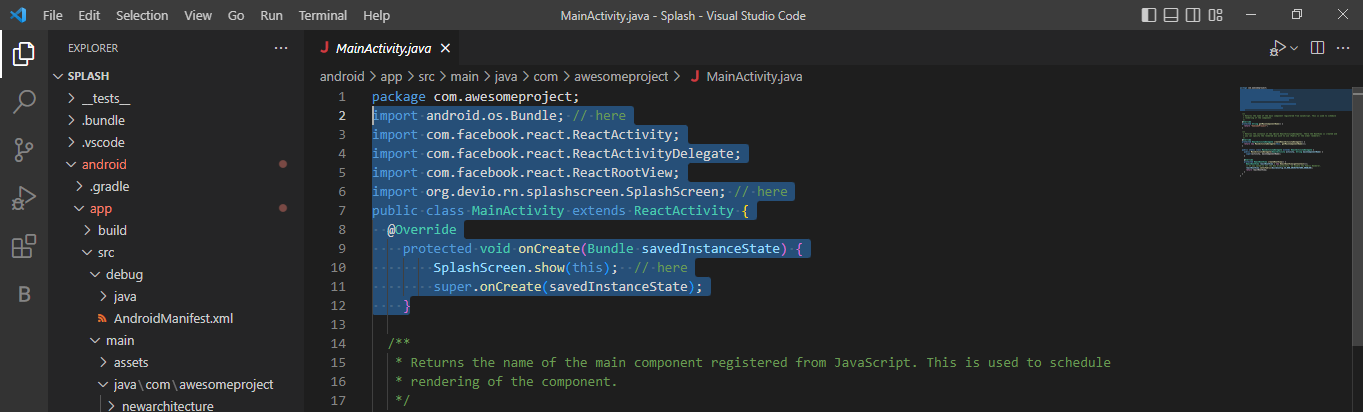Expand the .vscode folder
Image resolution: width=1363 pixels, height=412 pixels.
[176, 142]
